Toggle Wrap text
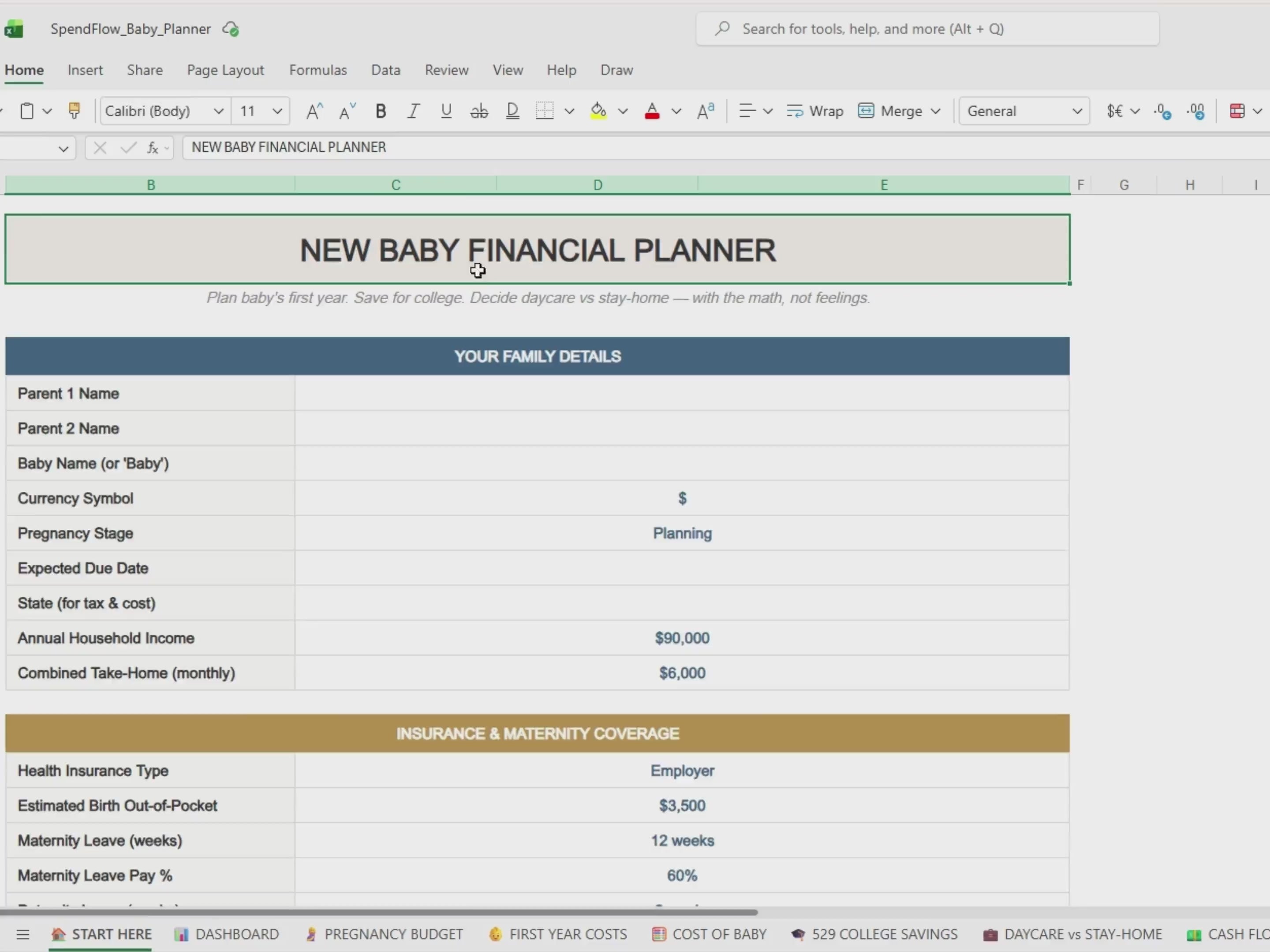This screenshot has width=1270, height=952. point(815,111)
